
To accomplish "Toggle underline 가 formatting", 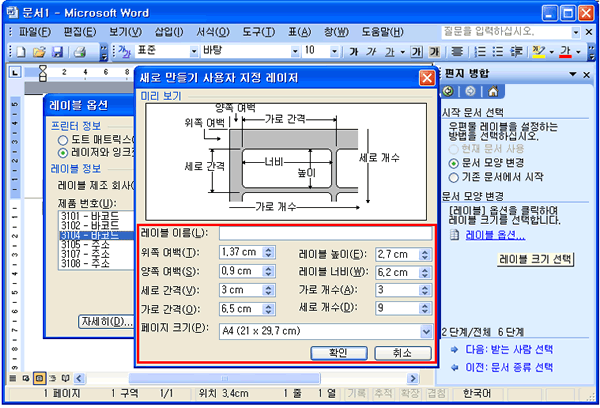I will click(390, 52).
